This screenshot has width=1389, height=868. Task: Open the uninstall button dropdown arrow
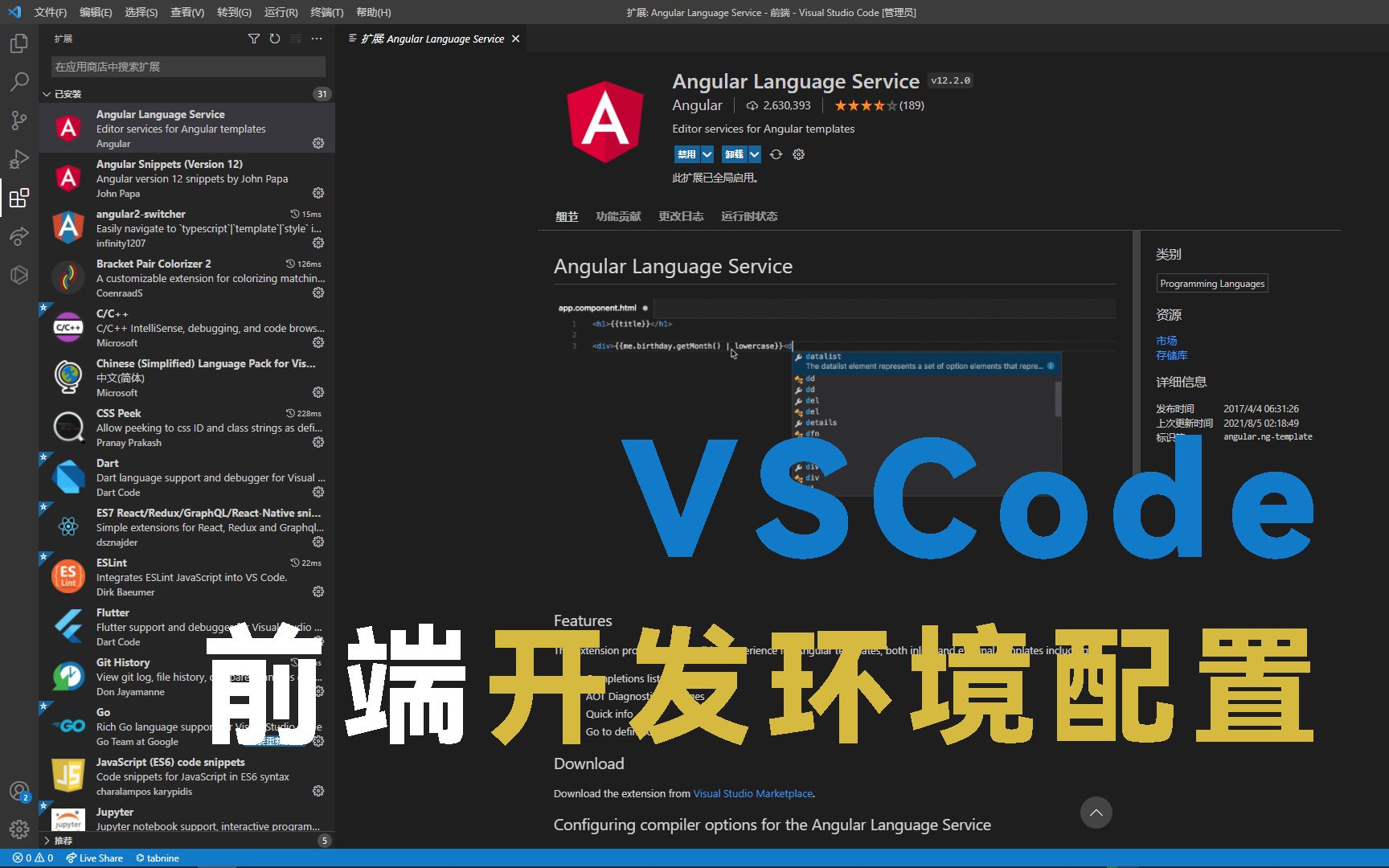point(755,154)
